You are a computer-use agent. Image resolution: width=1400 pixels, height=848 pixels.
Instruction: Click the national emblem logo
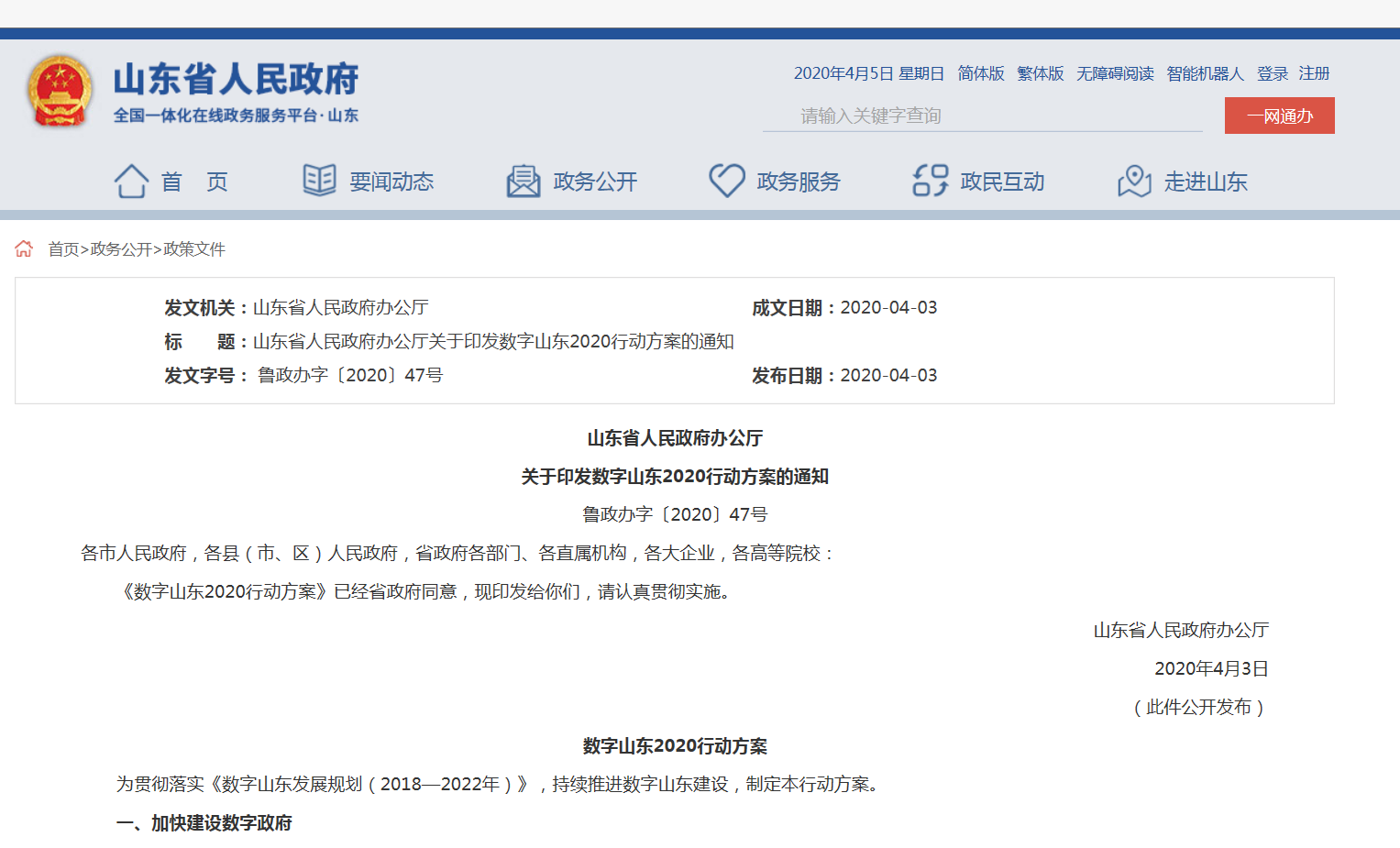coord(60,91)
